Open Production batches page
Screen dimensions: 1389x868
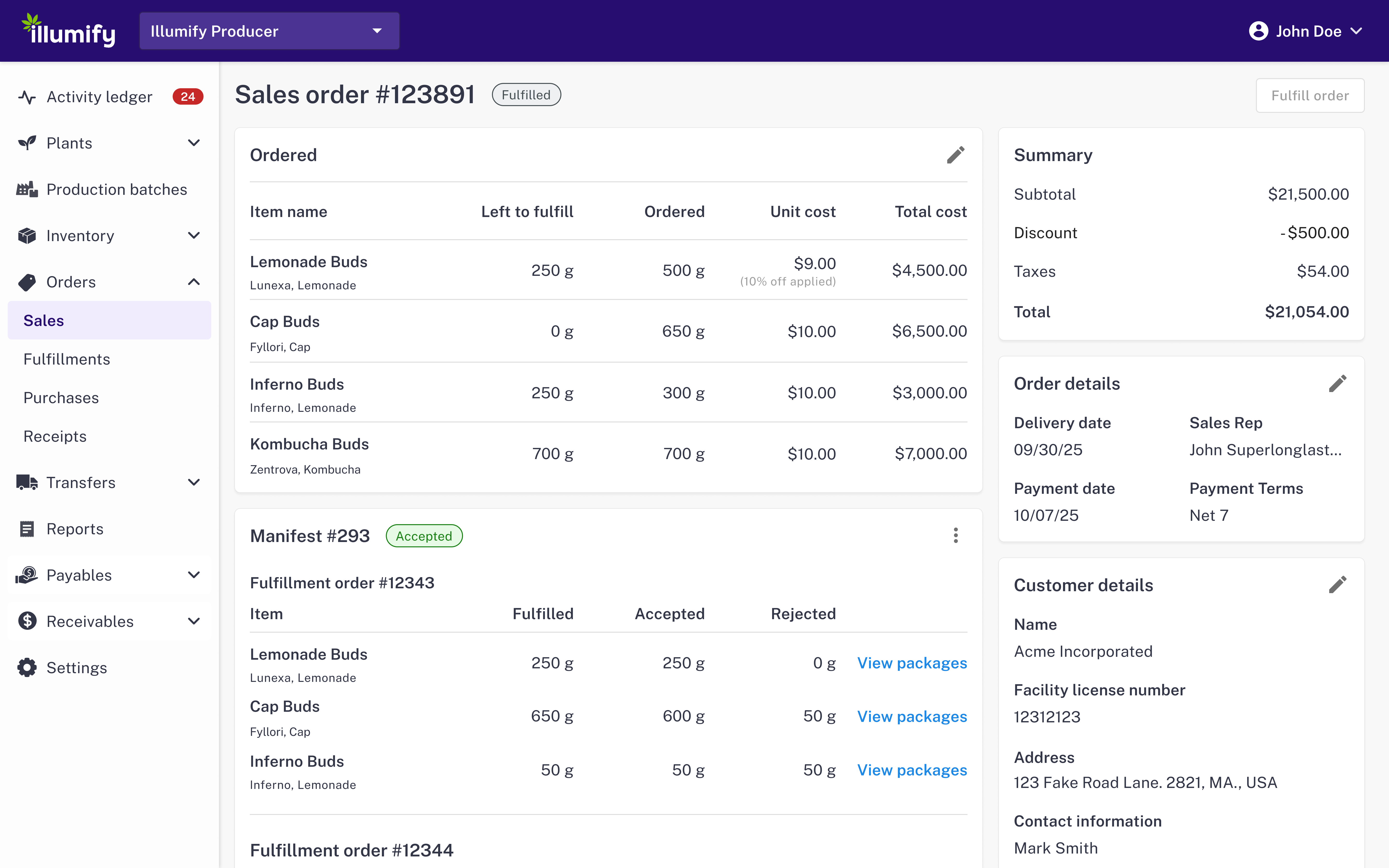click(110, 190)
